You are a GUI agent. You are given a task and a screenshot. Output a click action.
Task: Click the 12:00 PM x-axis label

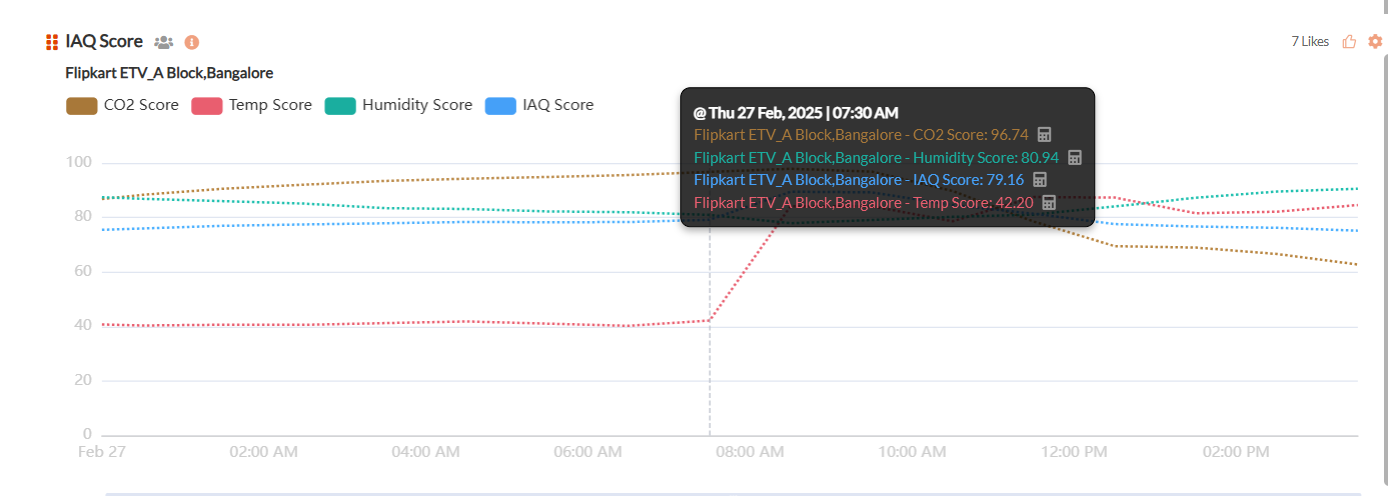coord(1075,452)
